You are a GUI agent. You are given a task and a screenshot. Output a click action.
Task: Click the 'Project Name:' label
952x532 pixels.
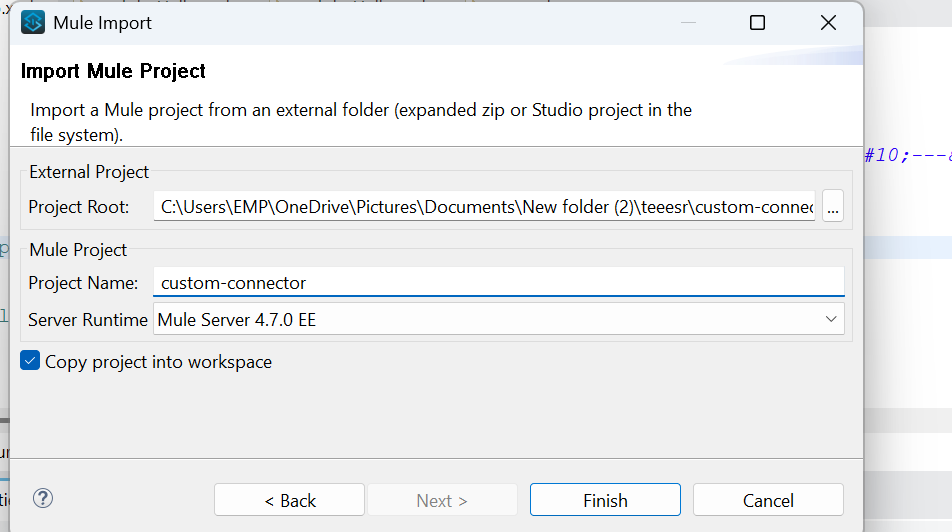[x=82, y=283]
